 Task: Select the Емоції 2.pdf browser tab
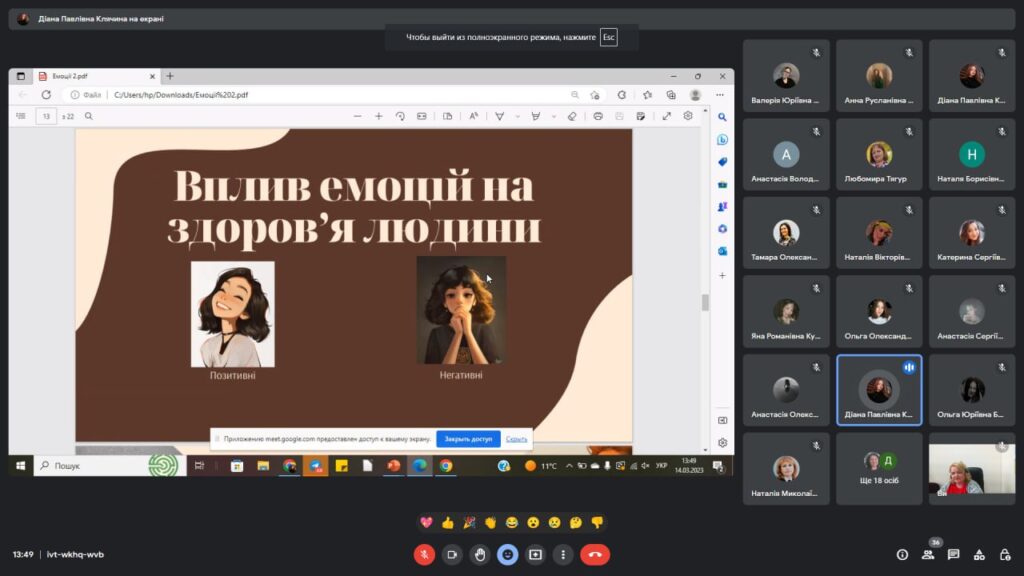coord(95,76)
